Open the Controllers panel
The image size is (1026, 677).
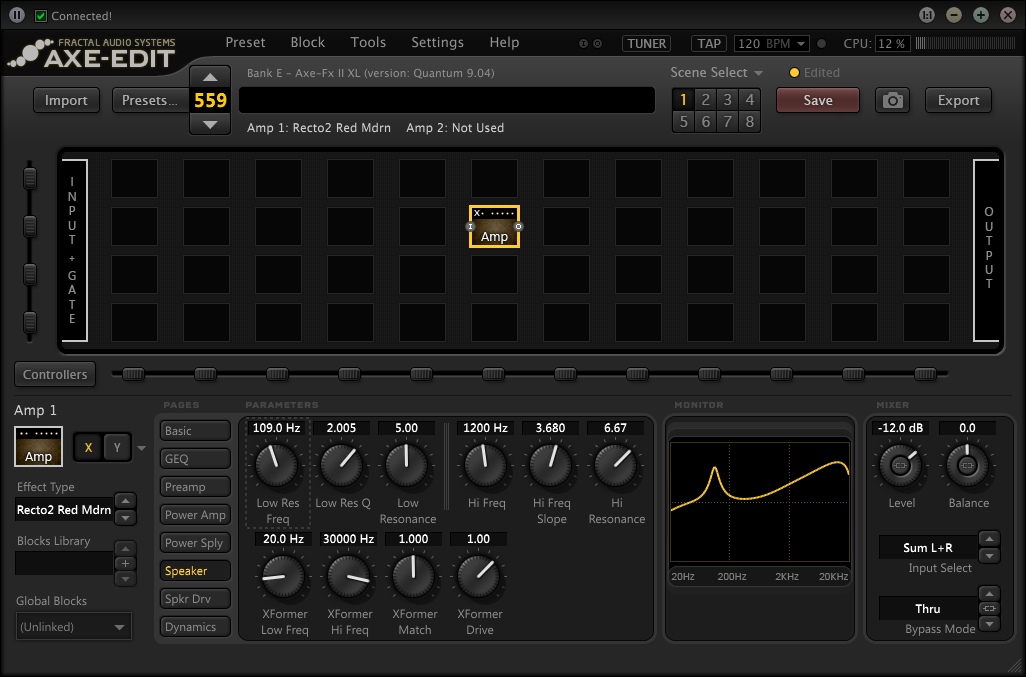[x=55, y=374]
